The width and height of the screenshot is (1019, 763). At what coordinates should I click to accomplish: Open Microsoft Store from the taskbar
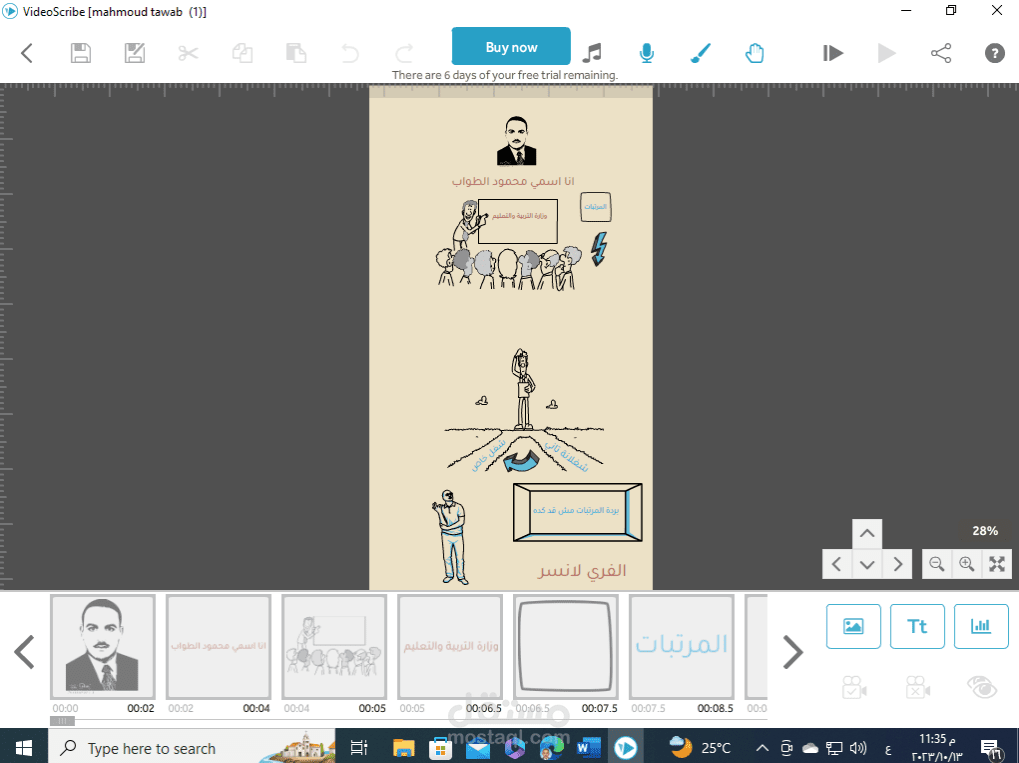441,747
